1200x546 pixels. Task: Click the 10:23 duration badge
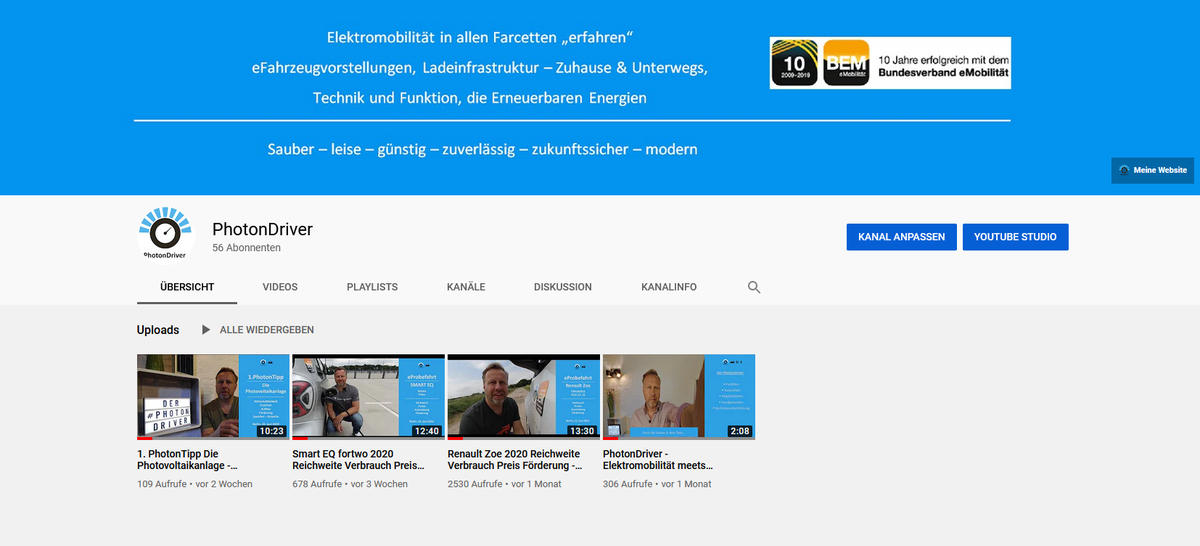point(271,431)
